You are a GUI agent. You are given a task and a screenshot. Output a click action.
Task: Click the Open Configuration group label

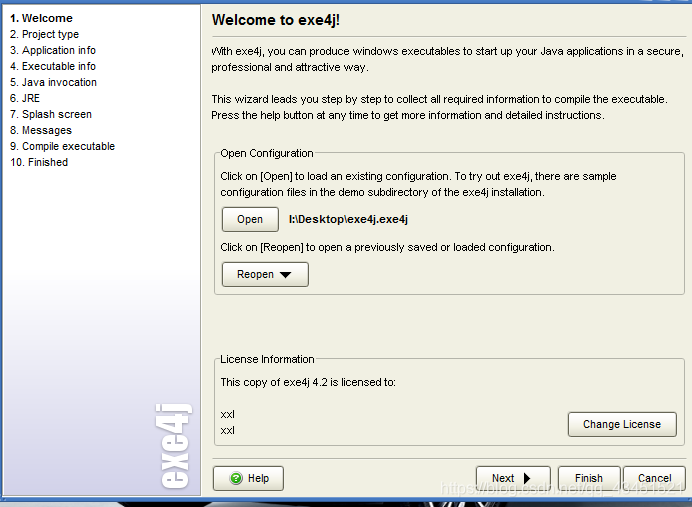click(267, 153)
